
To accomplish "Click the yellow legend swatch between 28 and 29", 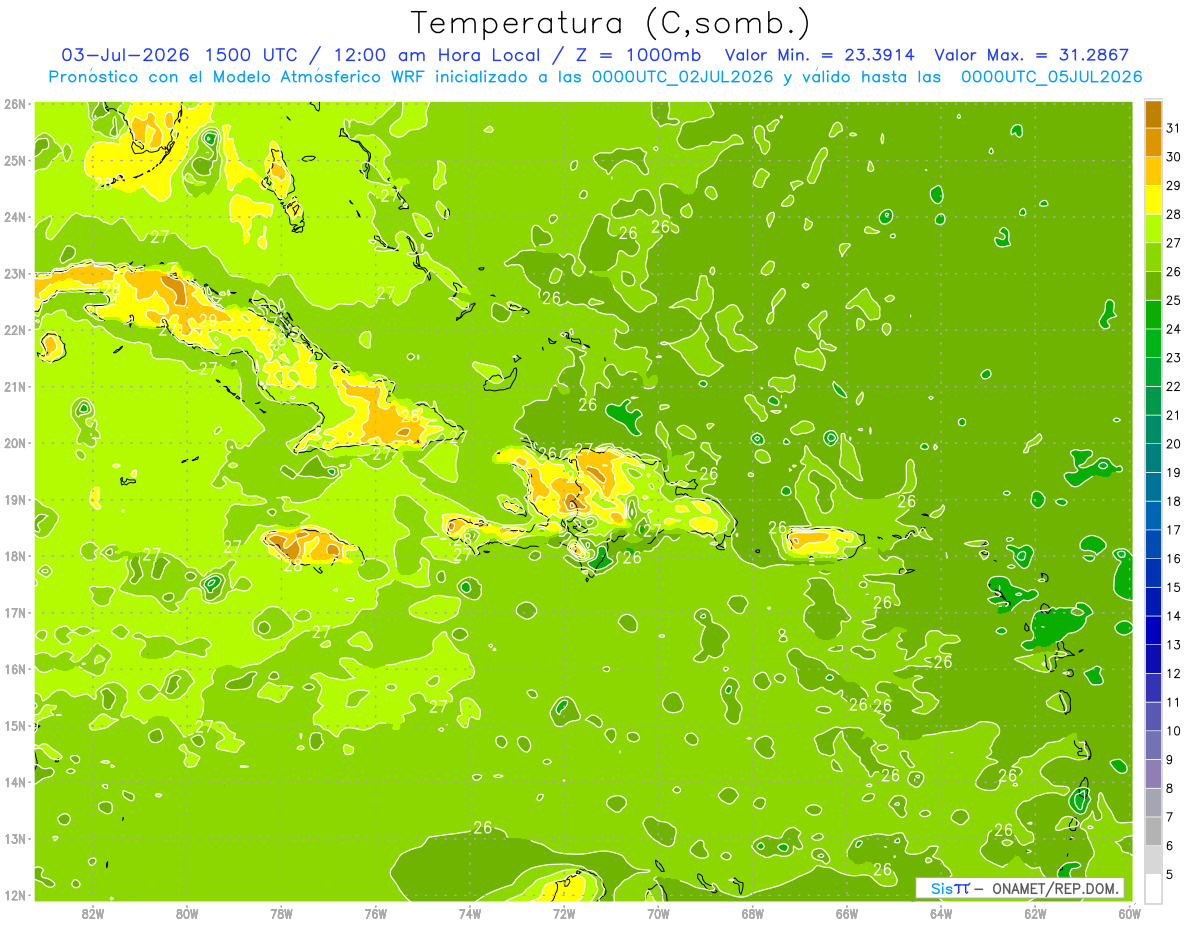I will [1153, 200].
